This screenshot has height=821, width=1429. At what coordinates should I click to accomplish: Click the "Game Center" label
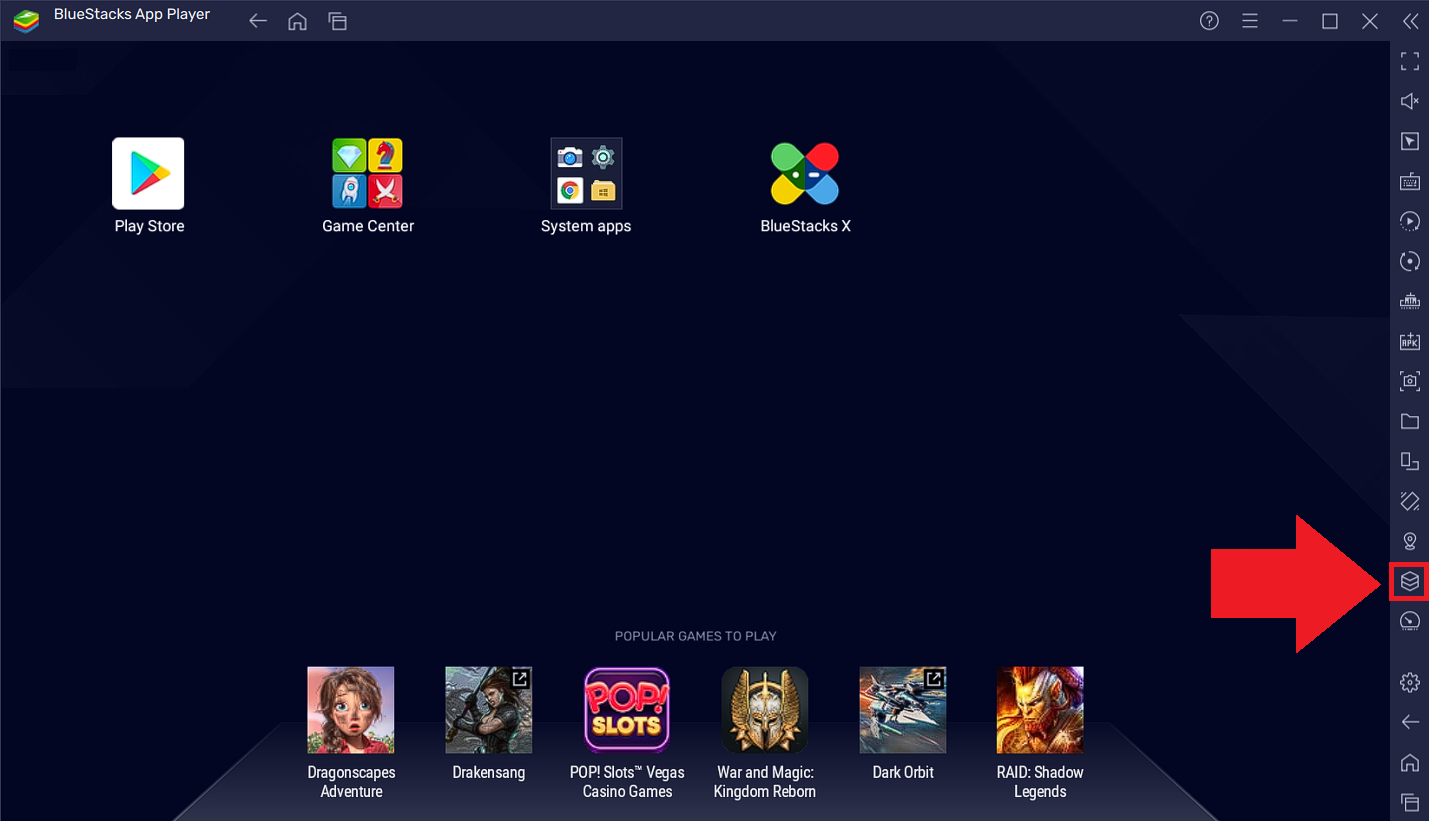coord(368,226)
